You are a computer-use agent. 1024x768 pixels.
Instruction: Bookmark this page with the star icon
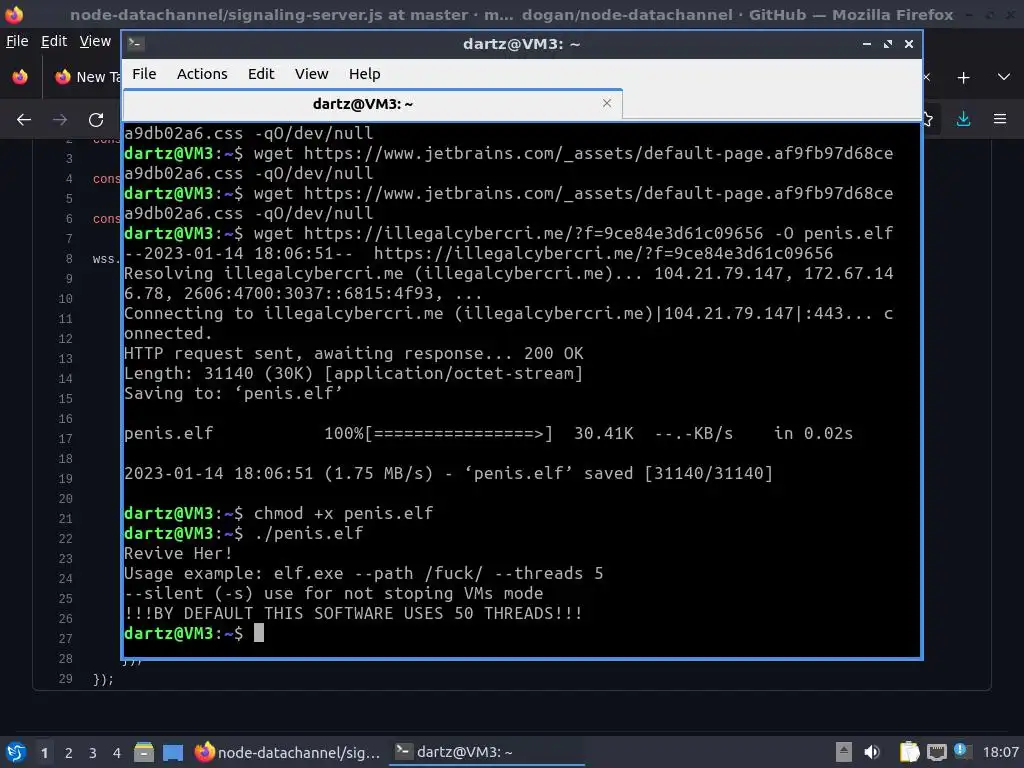927,119
